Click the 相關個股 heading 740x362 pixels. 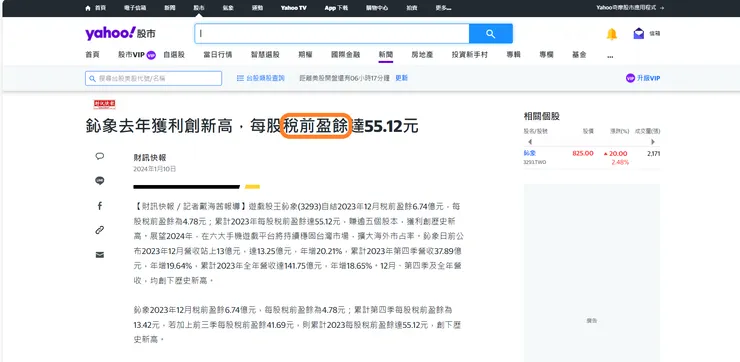pyautogui.click(x=541, y=116)
